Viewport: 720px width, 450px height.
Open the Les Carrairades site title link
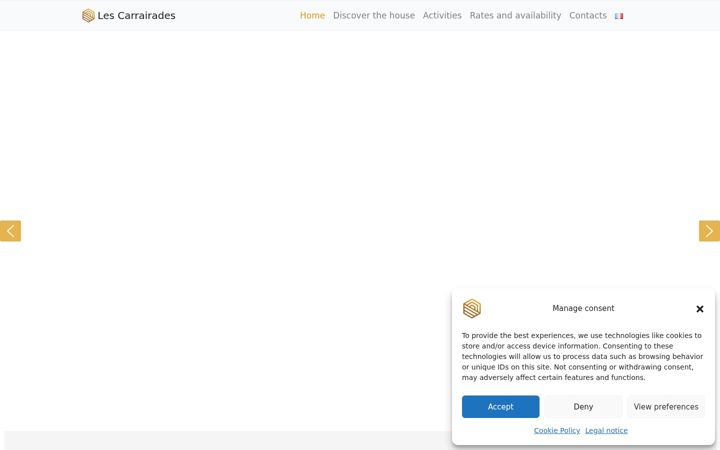click(x=136, y=16)
